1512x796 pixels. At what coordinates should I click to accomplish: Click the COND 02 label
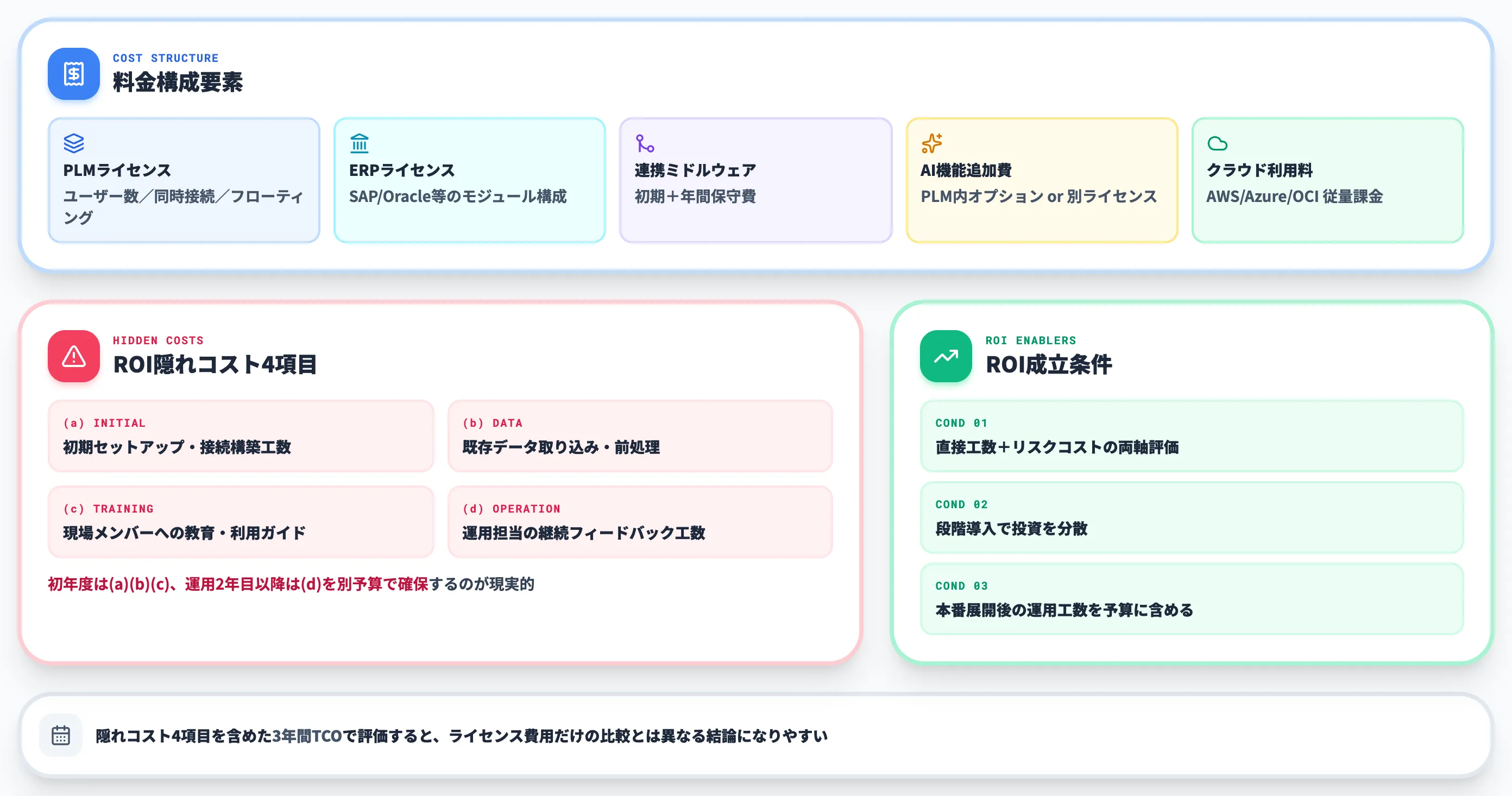coord(961,505)
